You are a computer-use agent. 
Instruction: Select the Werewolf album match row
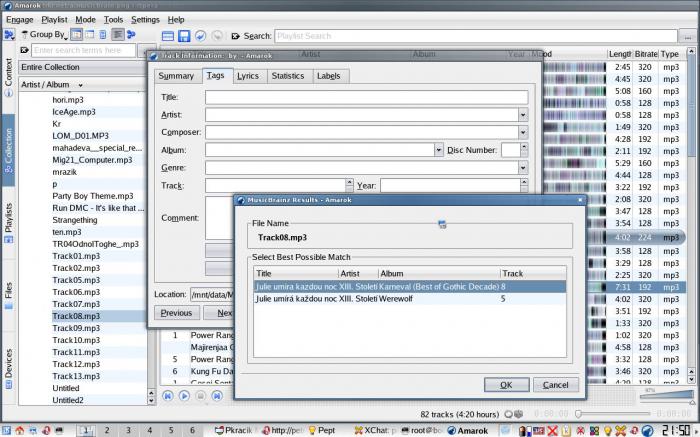click(410, 299)
